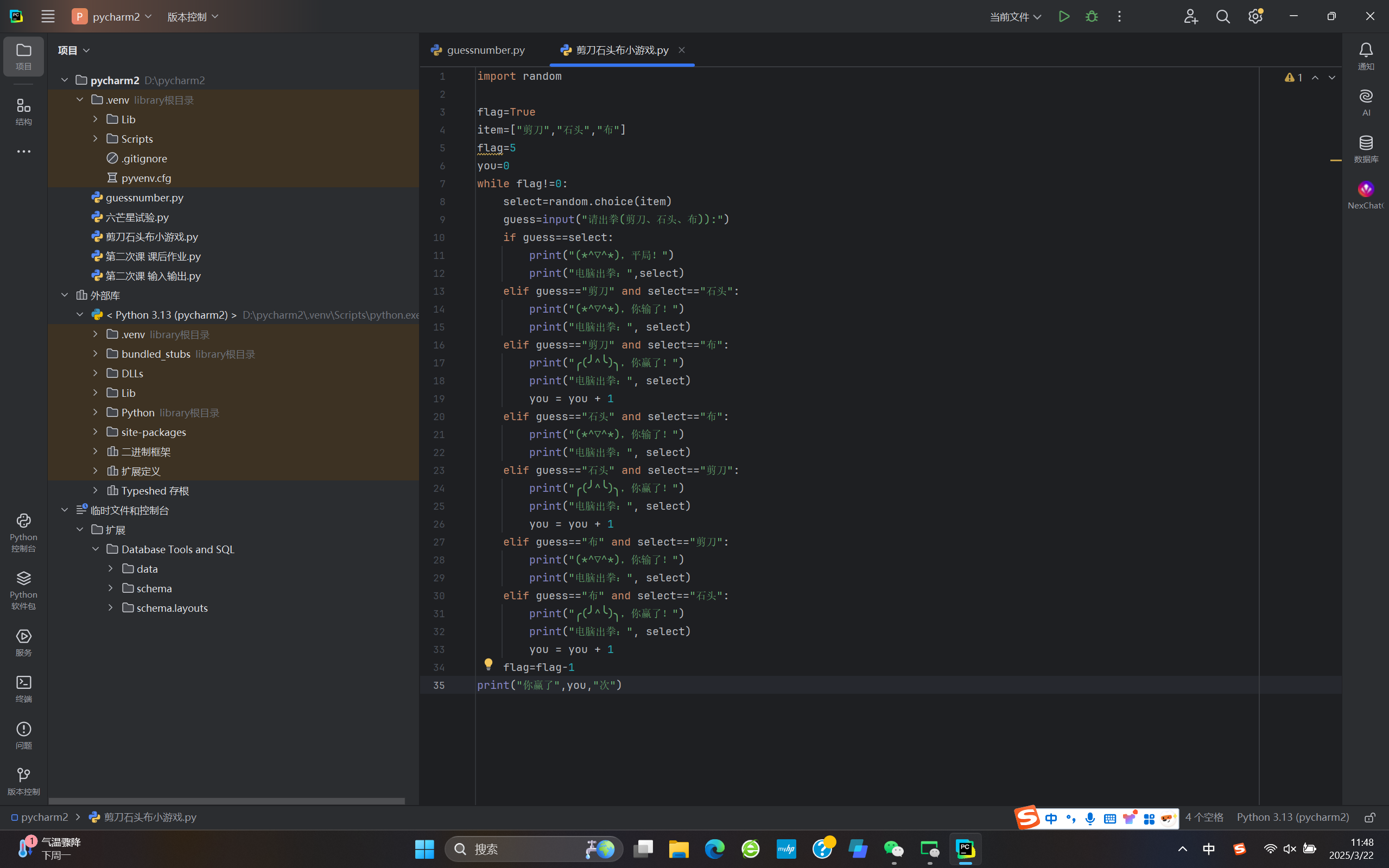
Task: Open the Problems tool window
Action: coord(23,734)
